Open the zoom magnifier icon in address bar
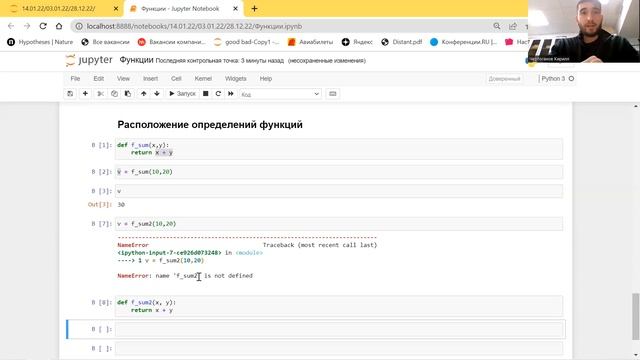The width and height of the screenshot is (640, 360). pyautogui.click(x=497, y=26)
